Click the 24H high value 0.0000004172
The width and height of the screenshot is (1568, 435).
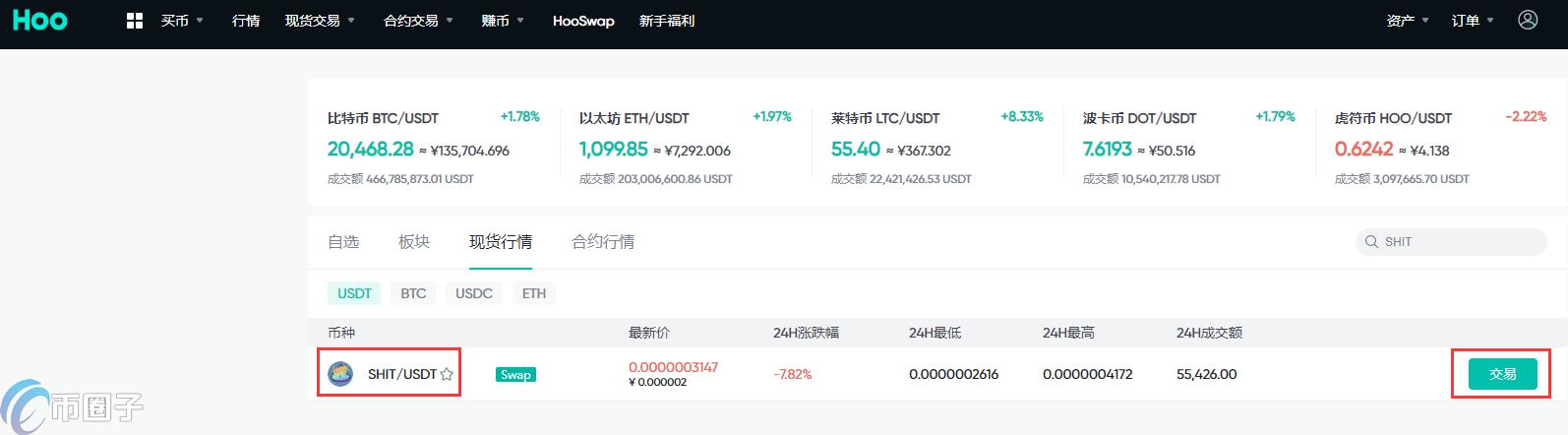click(1087, 374)
